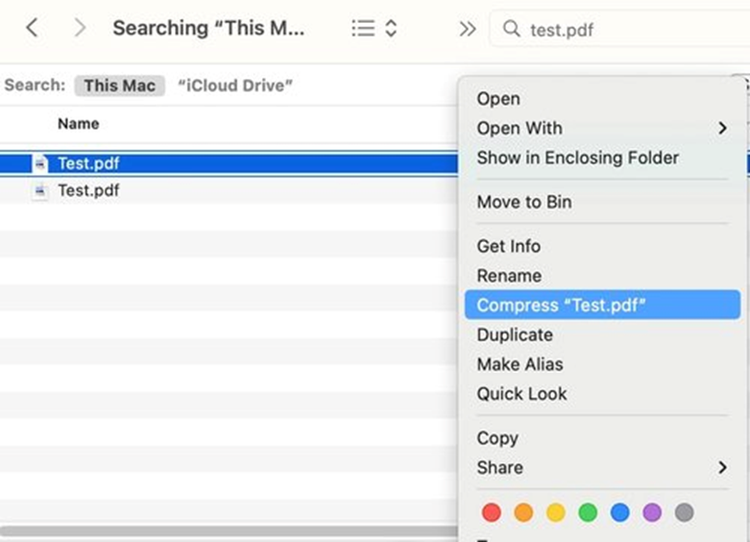Open the list view options icon
This screenshot has height=542, width=750.
tap(363, 29)
